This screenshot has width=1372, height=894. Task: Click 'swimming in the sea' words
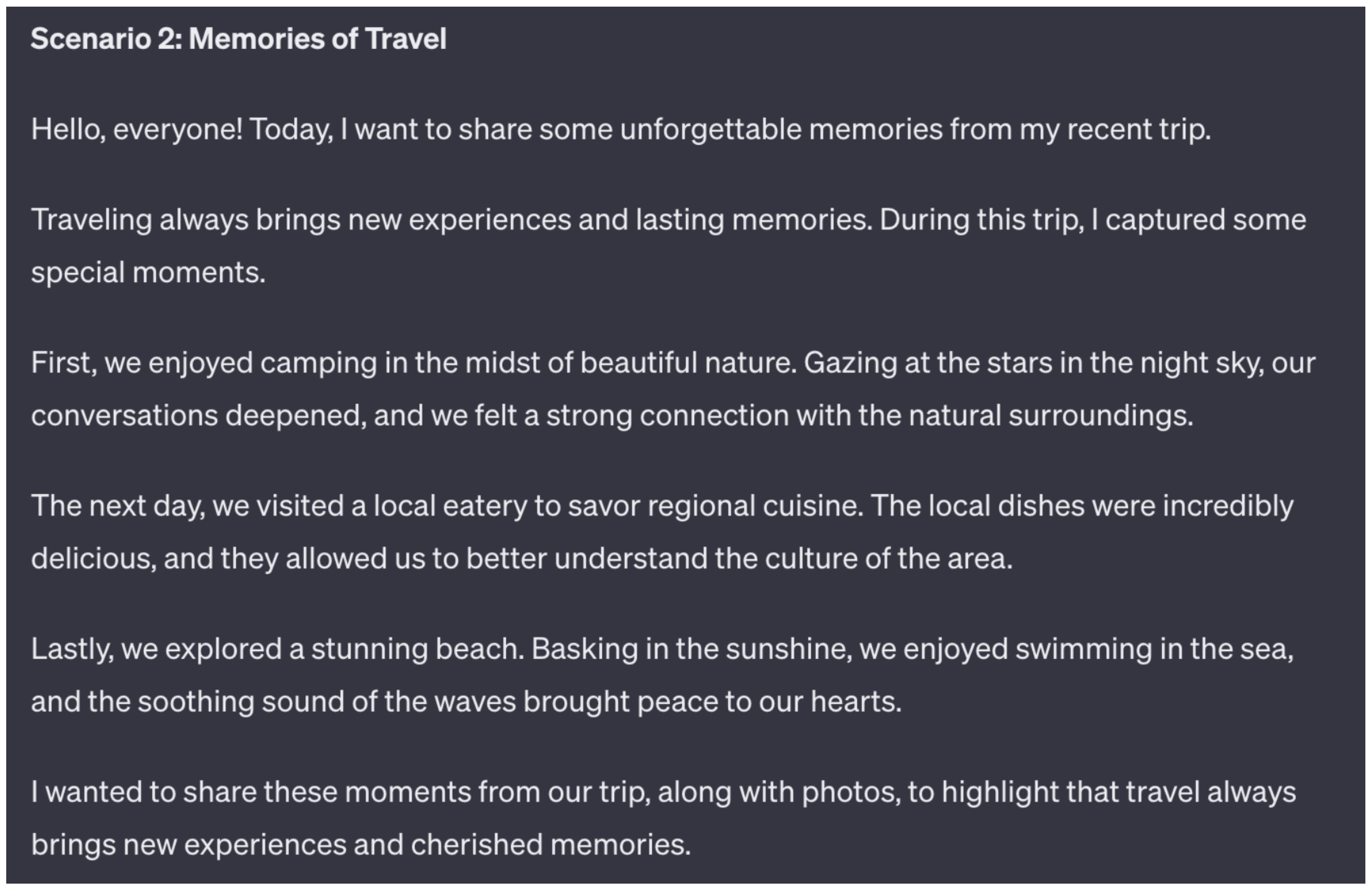1152,648
